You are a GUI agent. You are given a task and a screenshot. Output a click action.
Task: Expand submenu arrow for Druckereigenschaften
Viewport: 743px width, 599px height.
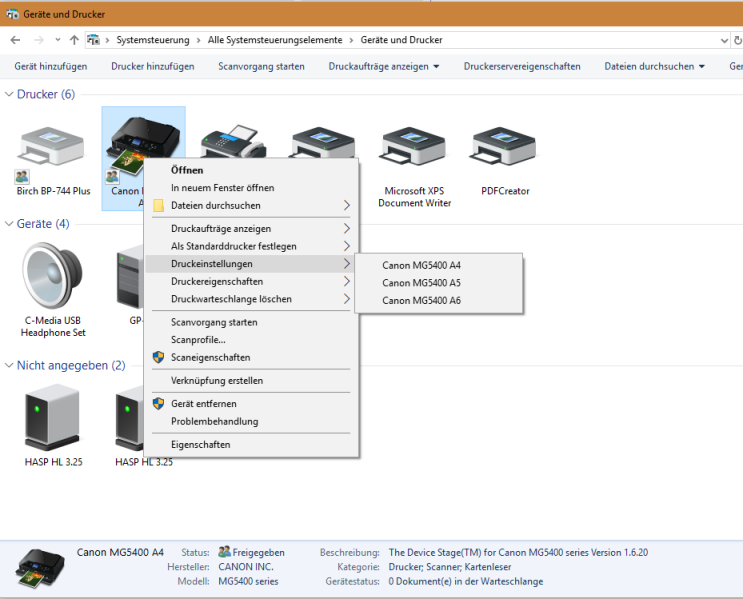click(x=346, y=281)
